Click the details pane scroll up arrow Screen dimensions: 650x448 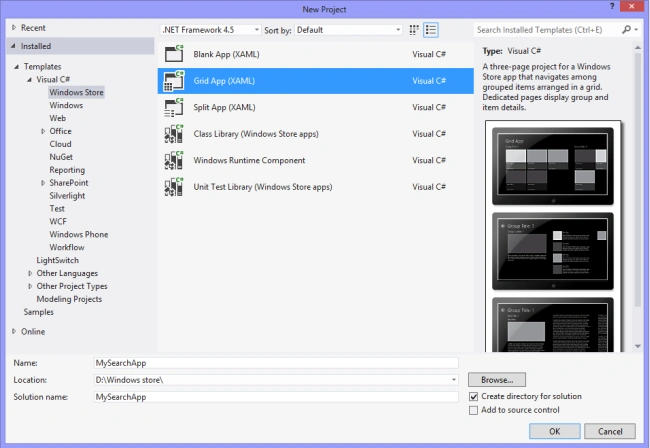[638, 48]
